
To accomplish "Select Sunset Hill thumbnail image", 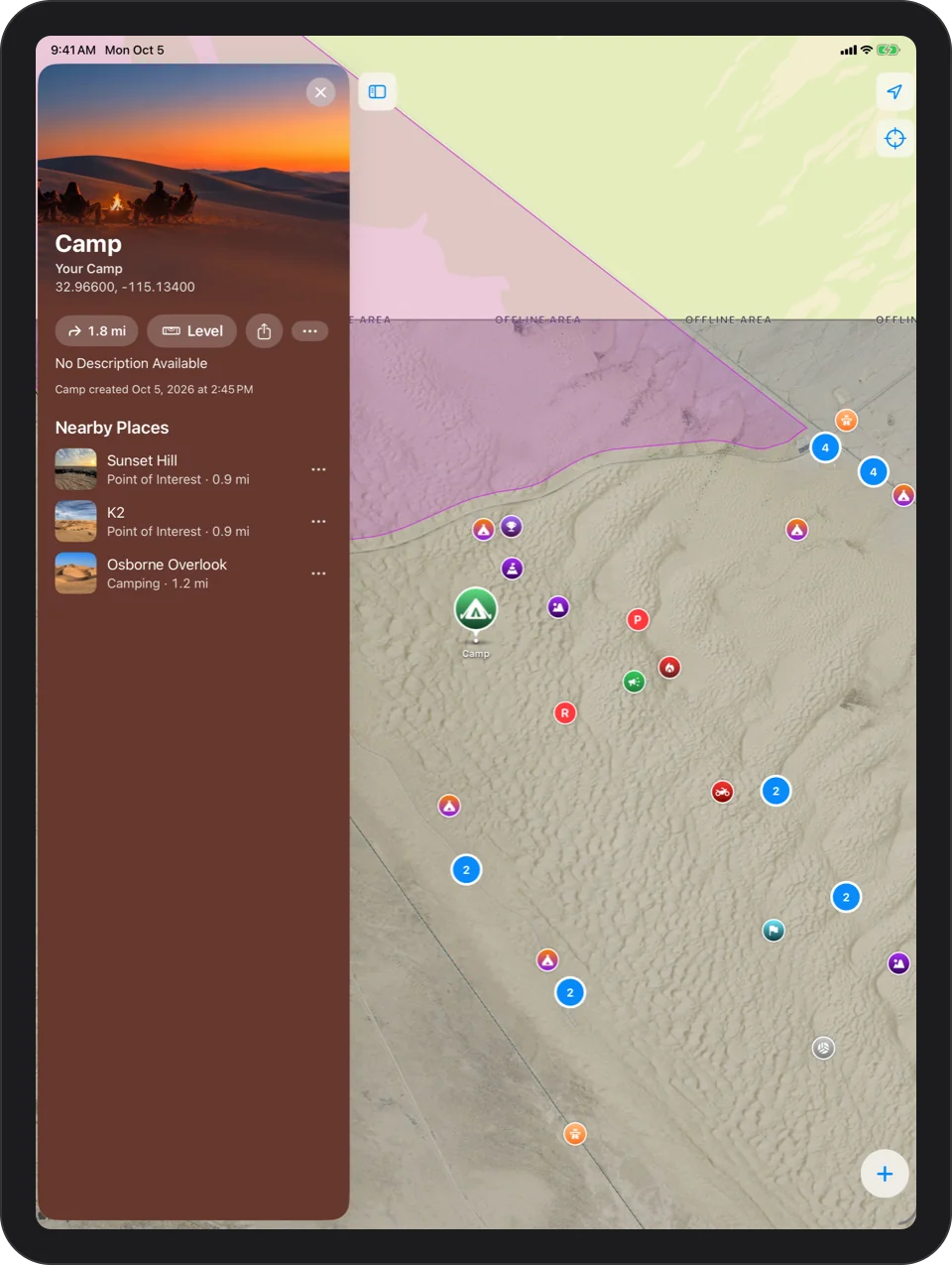I will tap(75, 469).
